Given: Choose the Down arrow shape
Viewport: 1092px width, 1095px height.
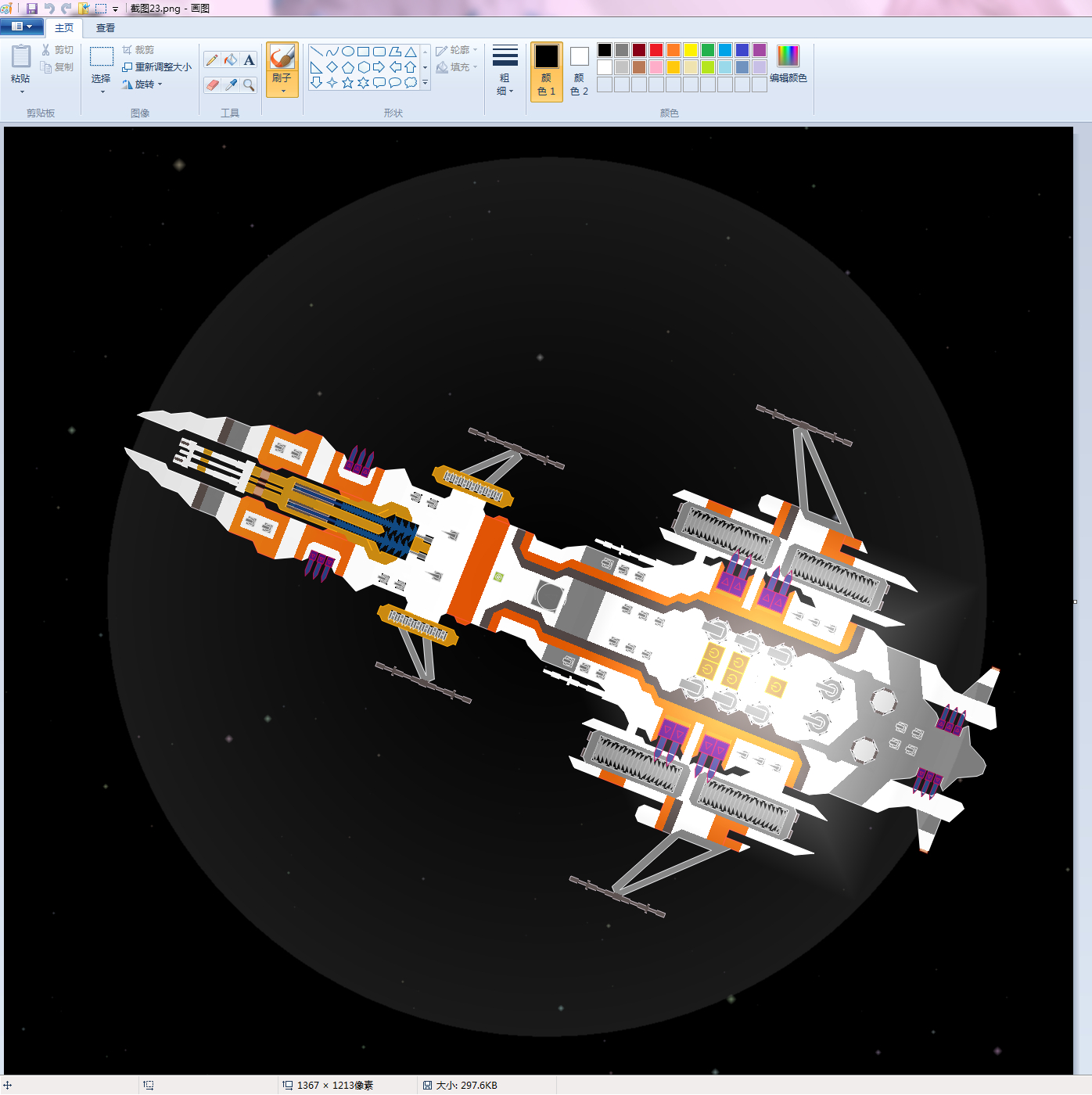Looking at the screenshot, I should [x=317, y=82].
